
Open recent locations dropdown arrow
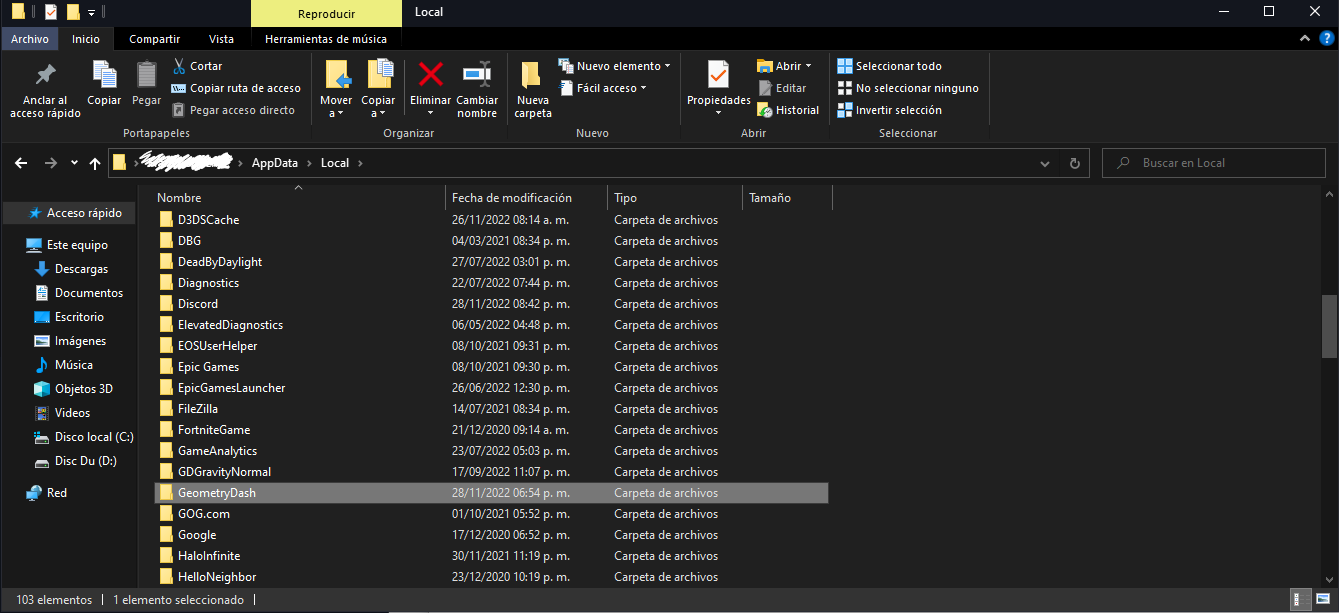point(76,163)
